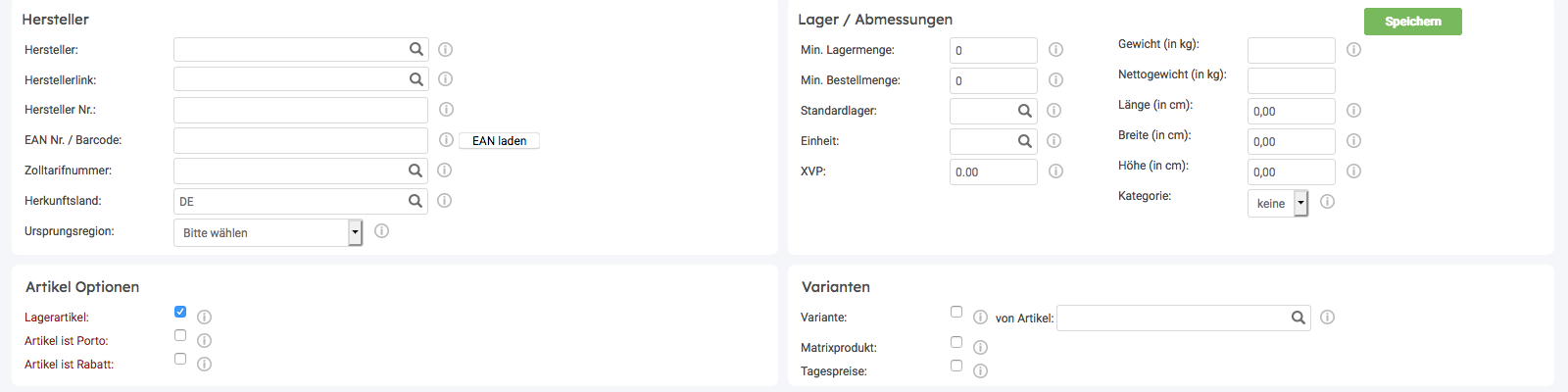
Task: Click the Einheit field search icon
Action: pyautogui.click(x=1025, y=141)
